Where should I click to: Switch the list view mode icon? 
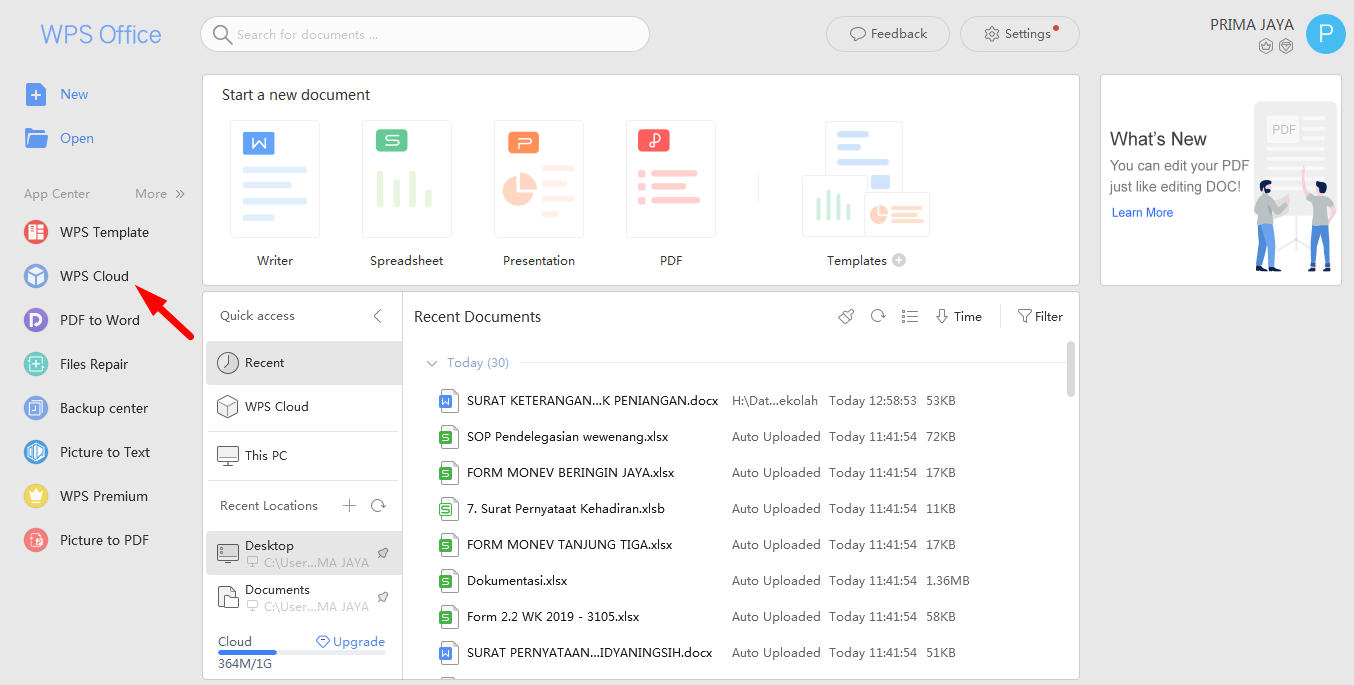tap(910, 316)
